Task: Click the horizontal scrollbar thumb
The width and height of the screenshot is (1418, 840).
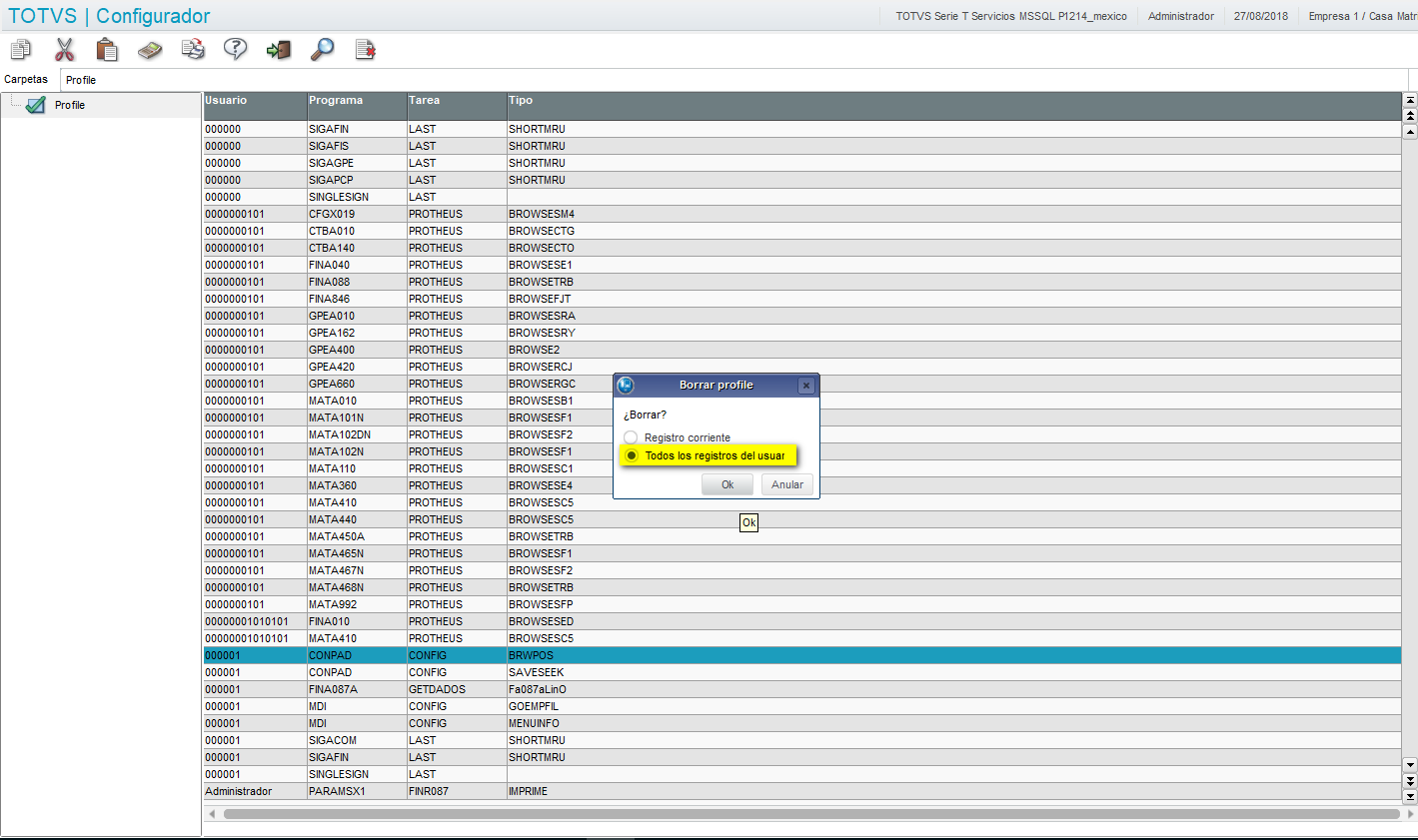Action: click(811, 814)
